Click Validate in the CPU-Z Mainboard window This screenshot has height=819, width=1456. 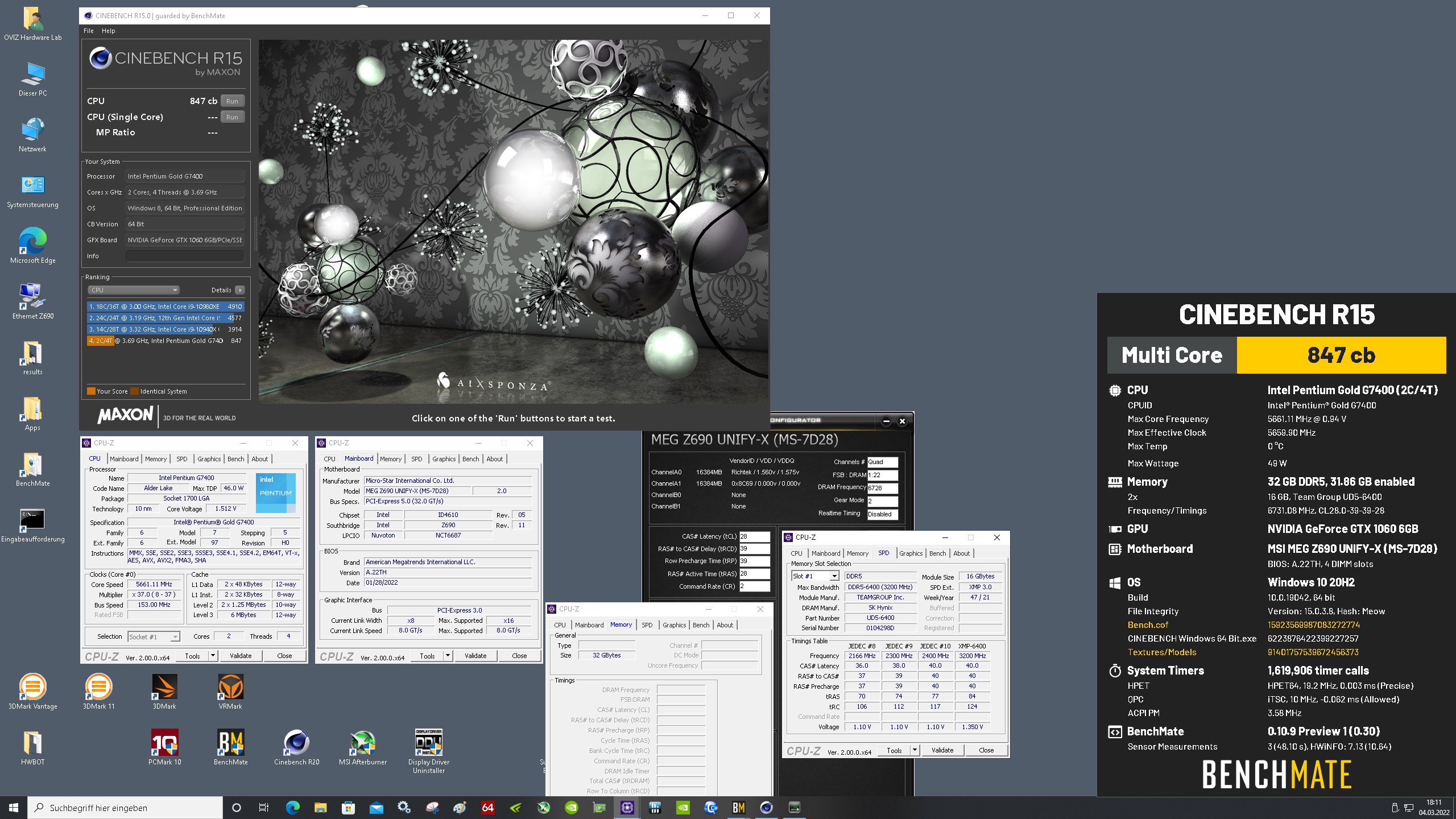(475, 656)
